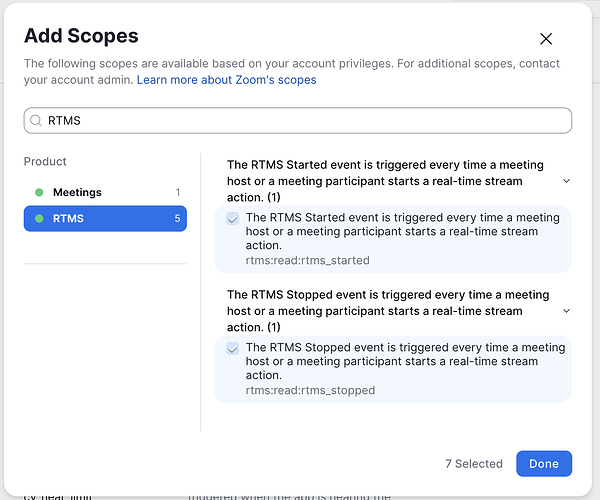Click the RTMS Started group heading
This screenshot has height=500, width=600.
pyautogui.click(x=385, y=173)
